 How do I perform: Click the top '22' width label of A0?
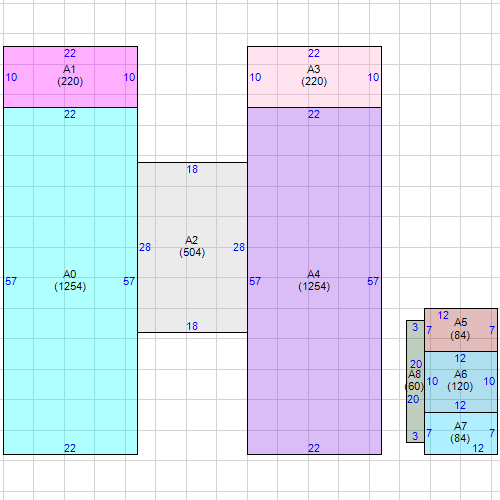70,114
